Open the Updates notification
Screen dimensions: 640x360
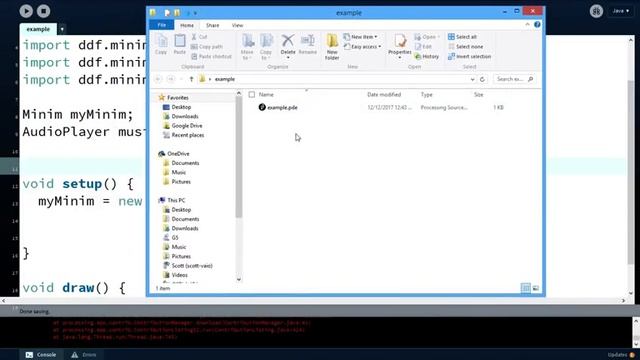point(621,355)
